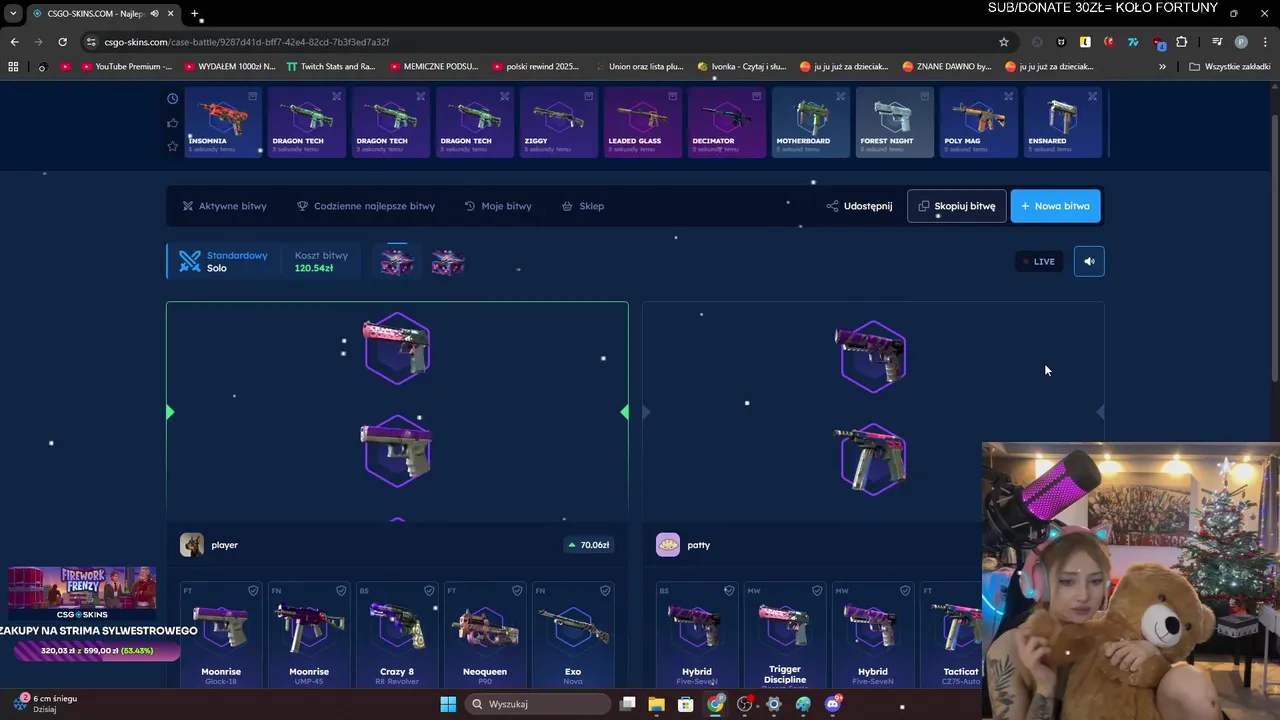1280x720 pixels.
Task: Open the Chrome extensions puzzle icon
Action: 1182,42
